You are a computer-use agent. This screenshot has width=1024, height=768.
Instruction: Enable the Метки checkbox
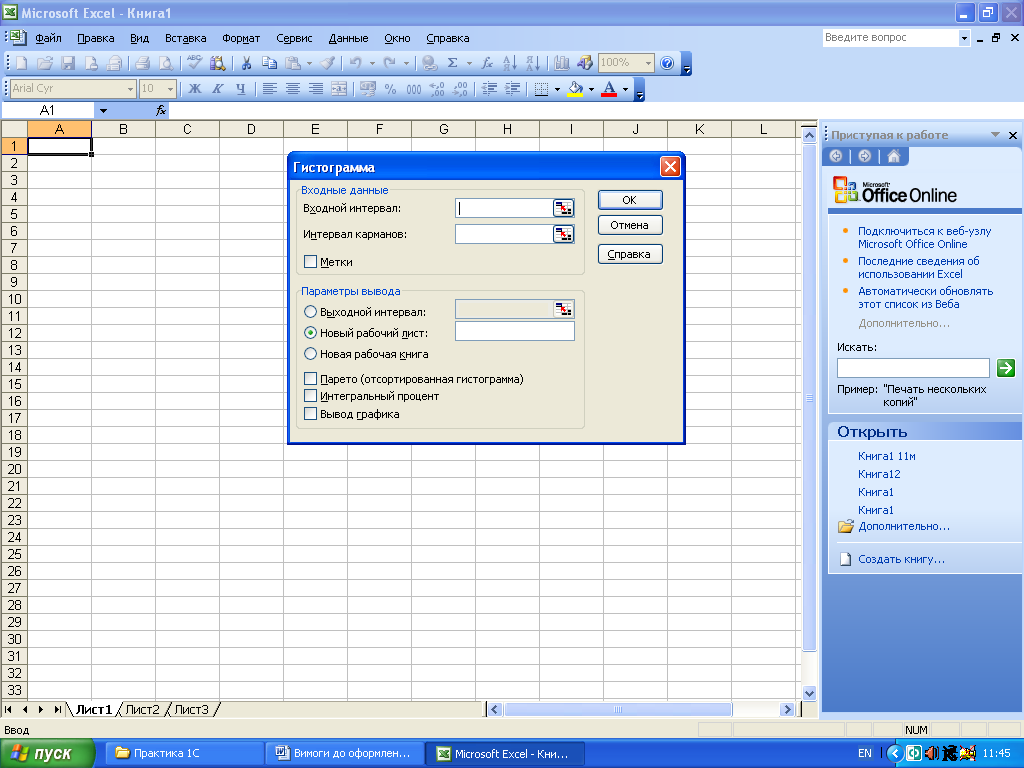tap(310, 262)
